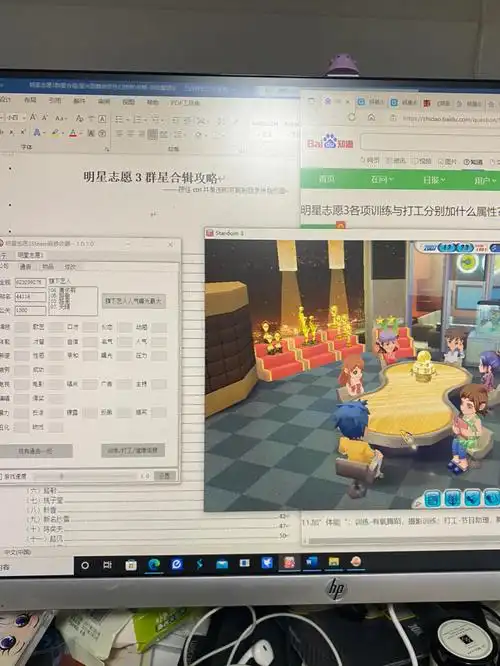Screen dimensions: 500x666
Task: Click the blue Text Effects A icon
Action: (37, 133)
